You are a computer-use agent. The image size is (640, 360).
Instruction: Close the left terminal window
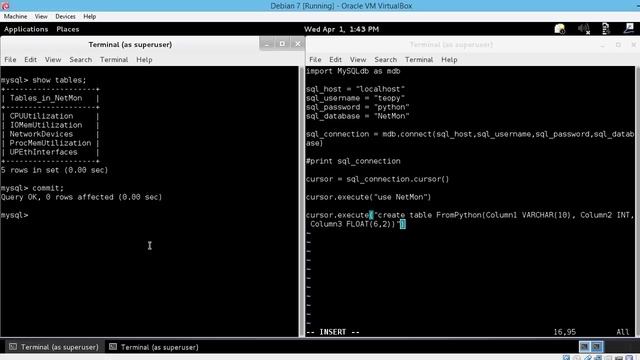(298, 44)
